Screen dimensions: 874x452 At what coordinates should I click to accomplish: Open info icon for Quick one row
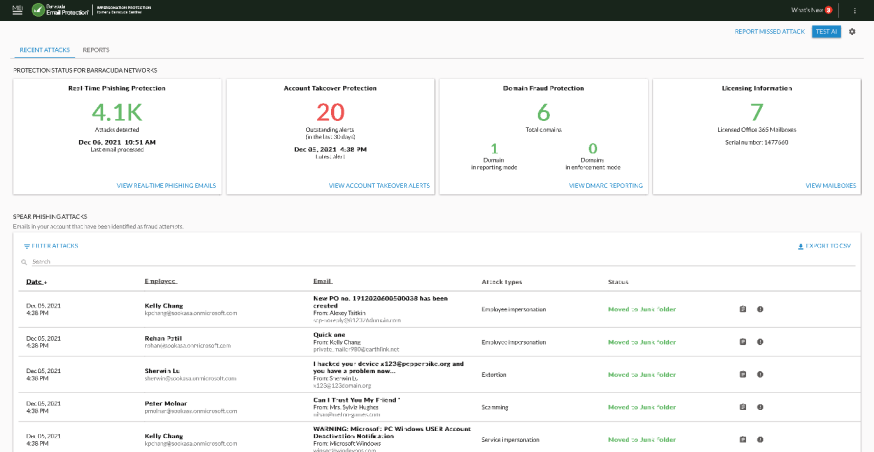click(760, 342)
